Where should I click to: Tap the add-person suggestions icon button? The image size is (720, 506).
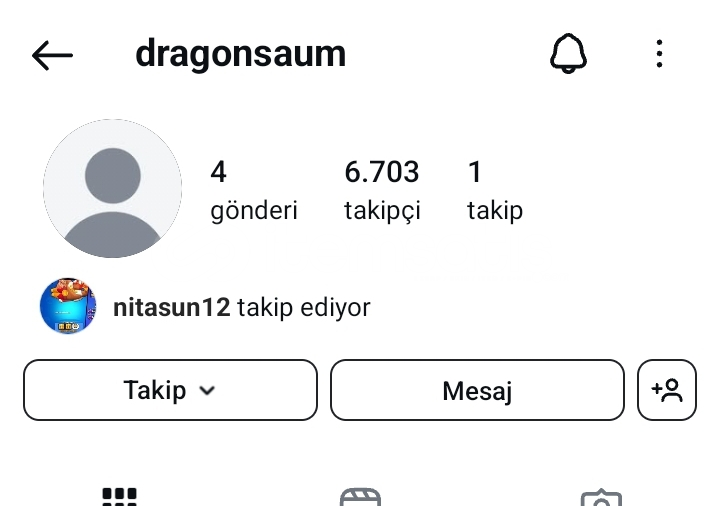667,390
